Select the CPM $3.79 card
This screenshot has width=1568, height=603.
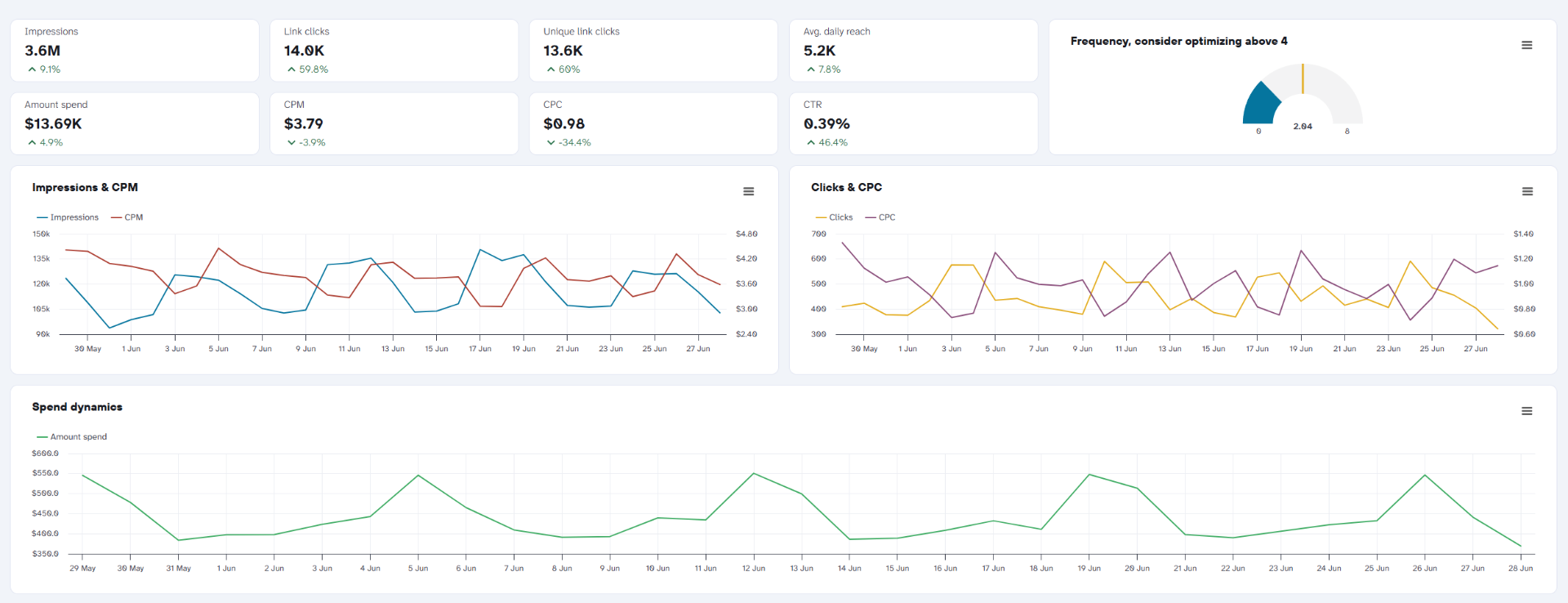coord(394,123)
